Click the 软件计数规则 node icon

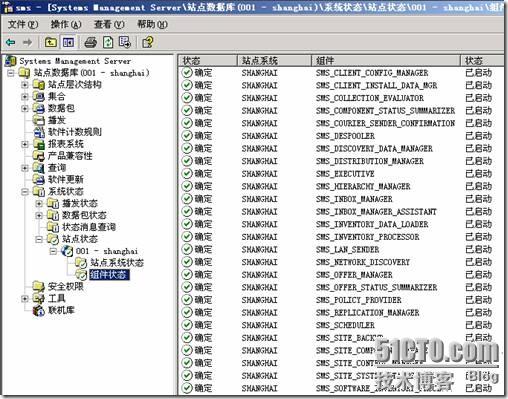click(x=39, y=132)
